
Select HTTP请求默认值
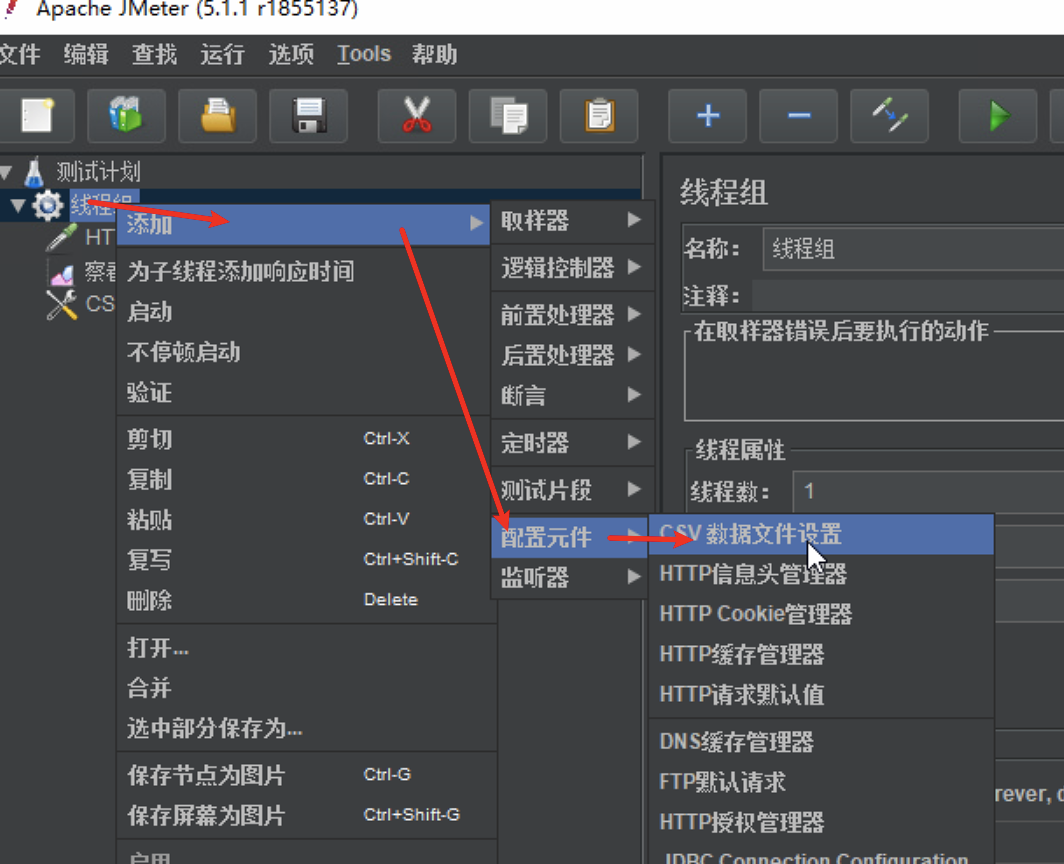pyautogui.click(x=822, y=694)
